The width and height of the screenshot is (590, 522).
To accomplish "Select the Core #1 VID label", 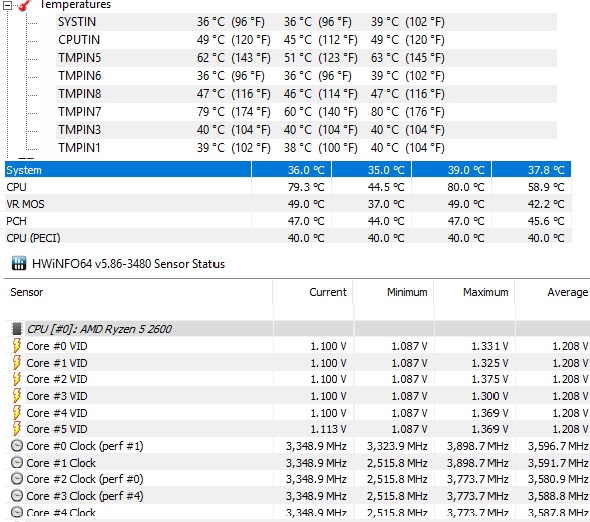I will tap(57, 363).
